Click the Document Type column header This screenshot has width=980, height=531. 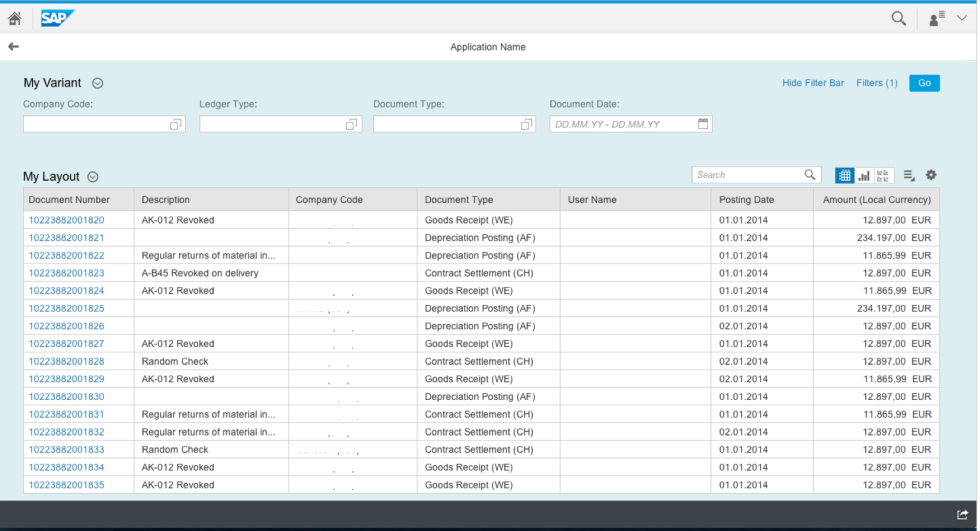point(458,200)
